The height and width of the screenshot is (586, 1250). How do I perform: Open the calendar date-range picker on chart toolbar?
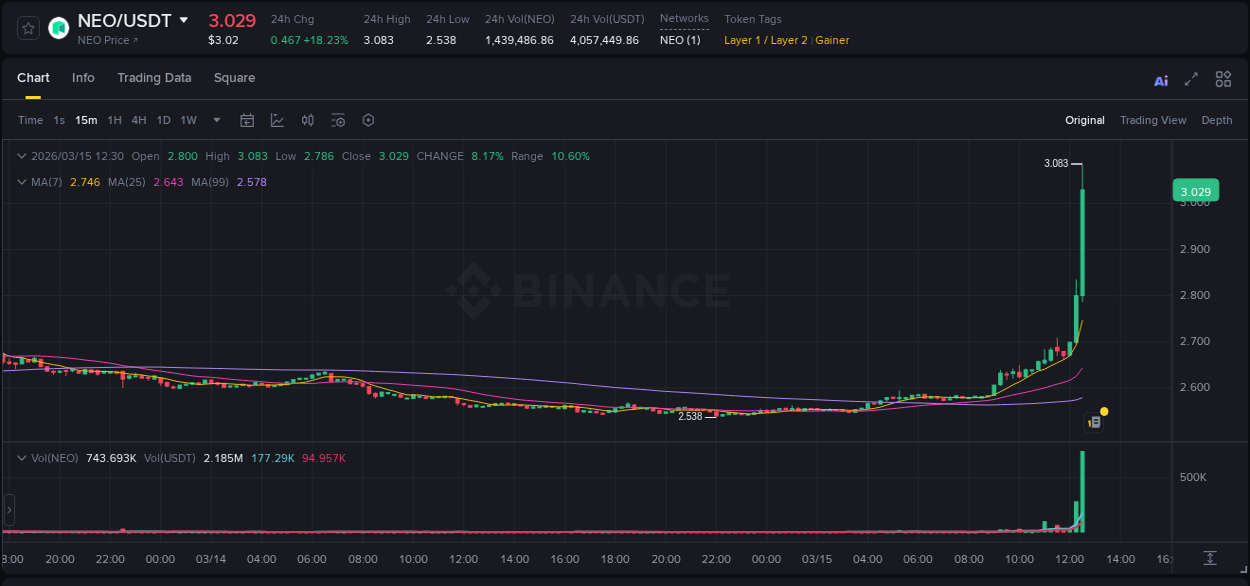(247, 120)
